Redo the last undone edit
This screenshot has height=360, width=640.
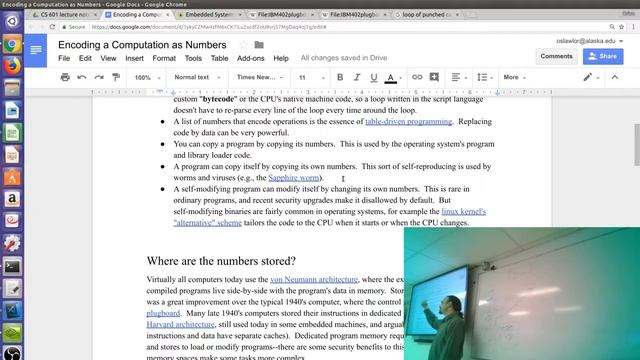[99, 77]
